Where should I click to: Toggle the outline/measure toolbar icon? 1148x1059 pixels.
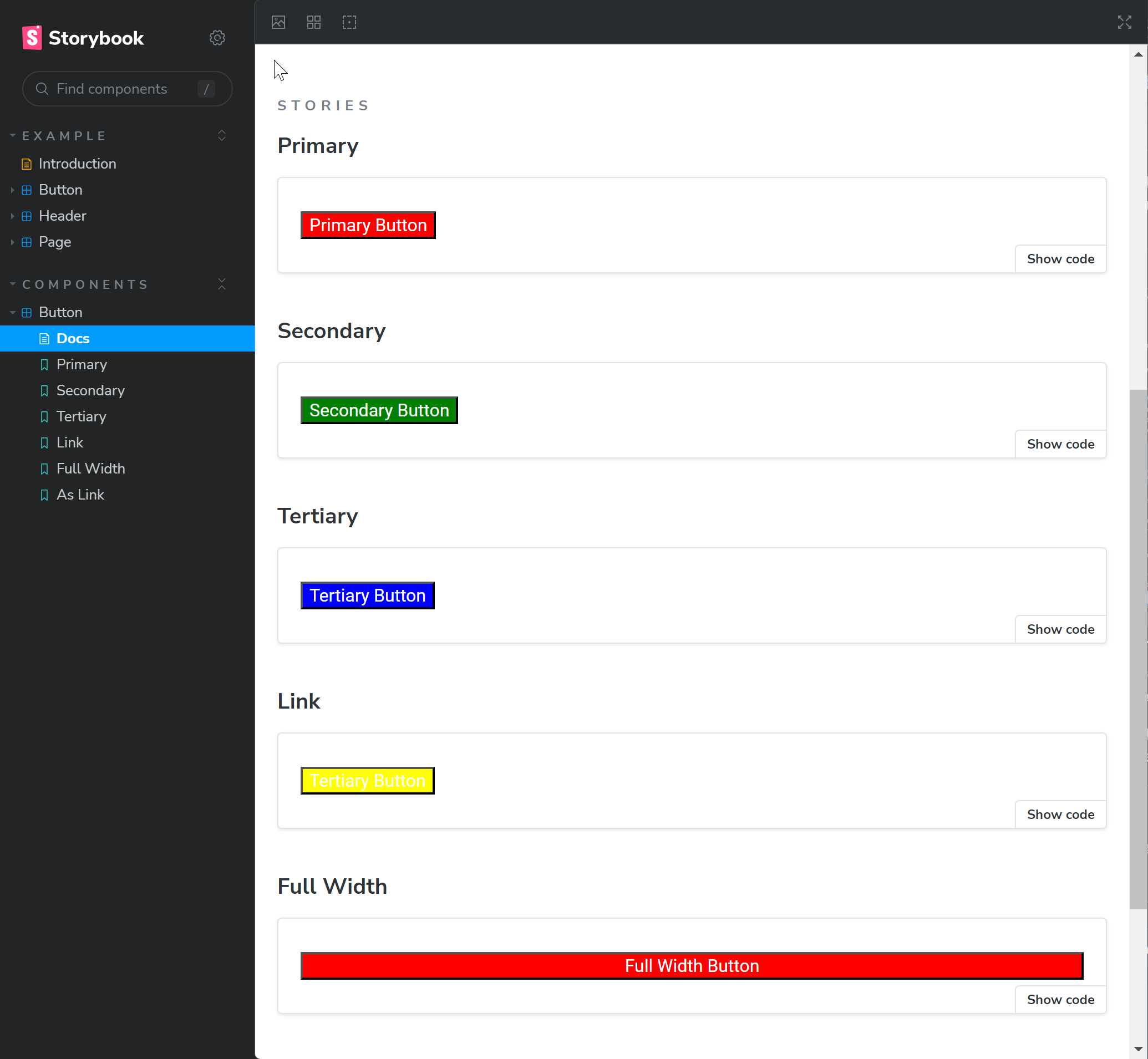pyautogui.click(x=349, y=22)
